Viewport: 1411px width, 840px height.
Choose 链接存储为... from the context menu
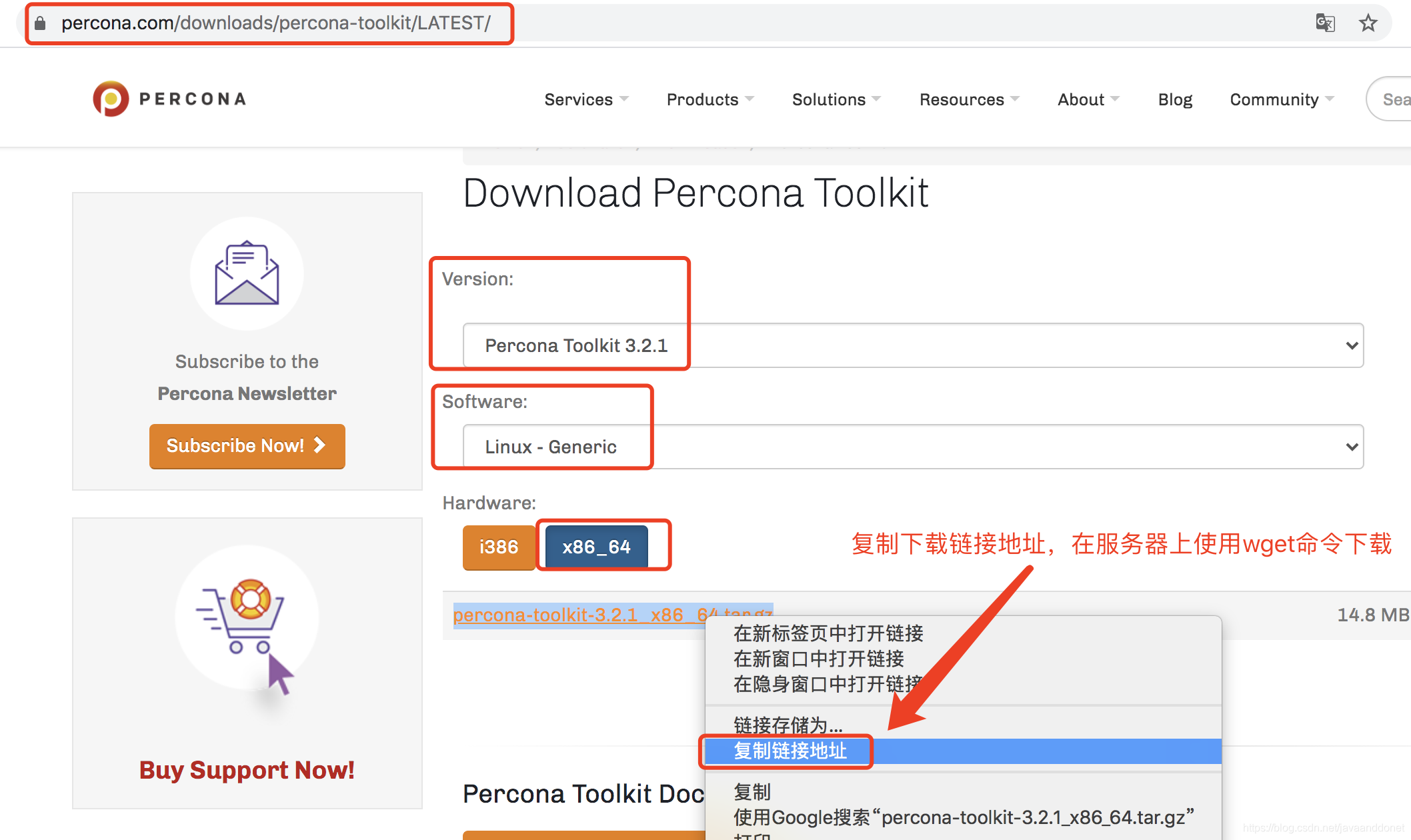coord(788,725)
